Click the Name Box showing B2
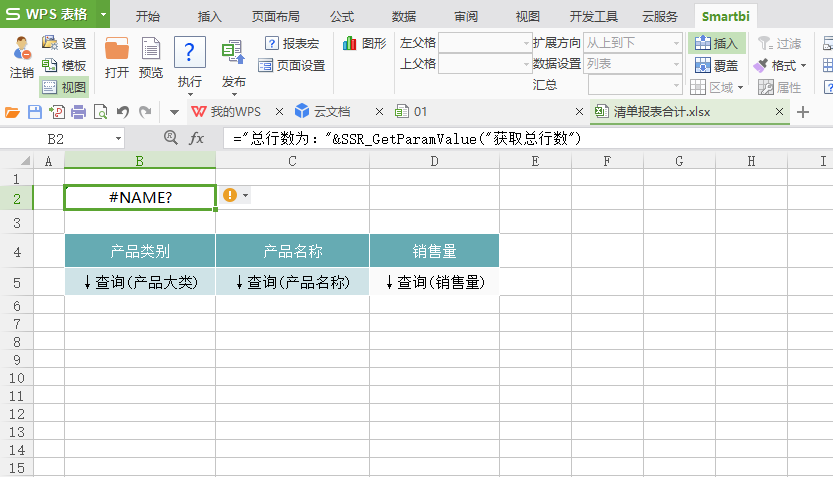The image size is (833, 477). point(56,139)
